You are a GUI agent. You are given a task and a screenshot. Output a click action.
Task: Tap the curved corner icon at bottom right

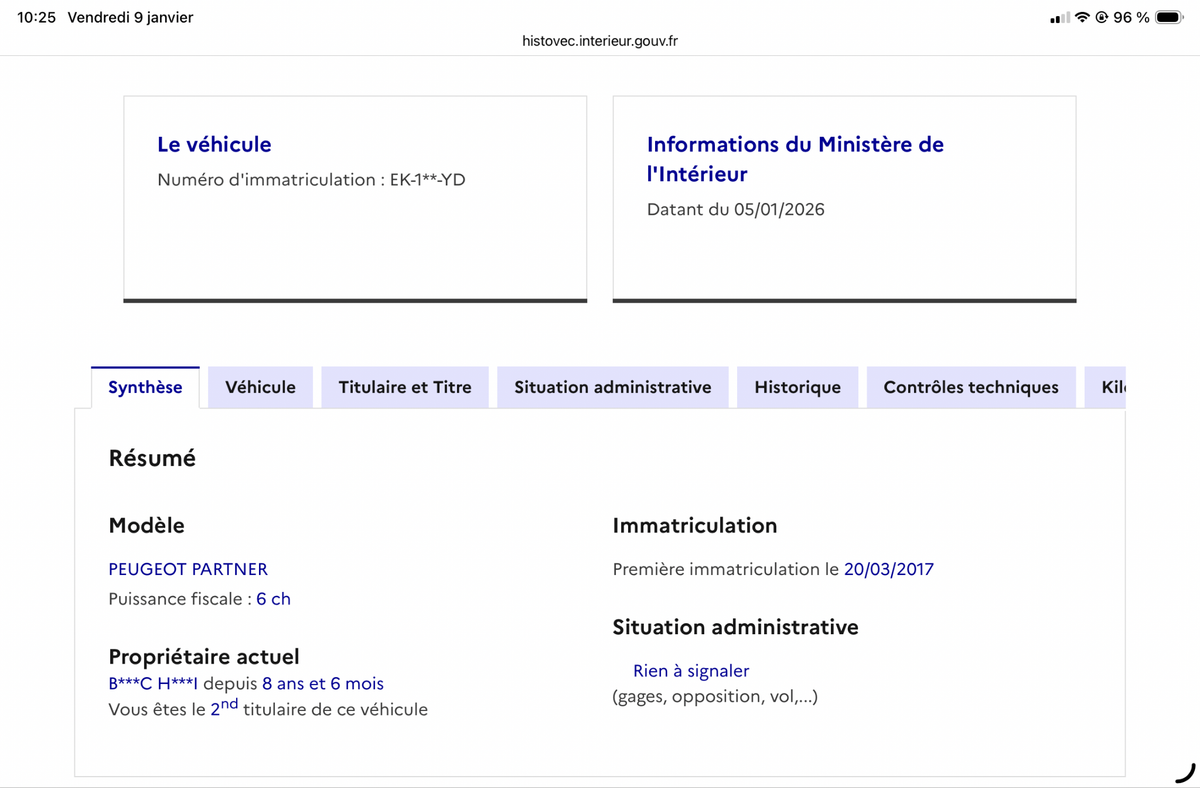click(x=1185, y=772)
